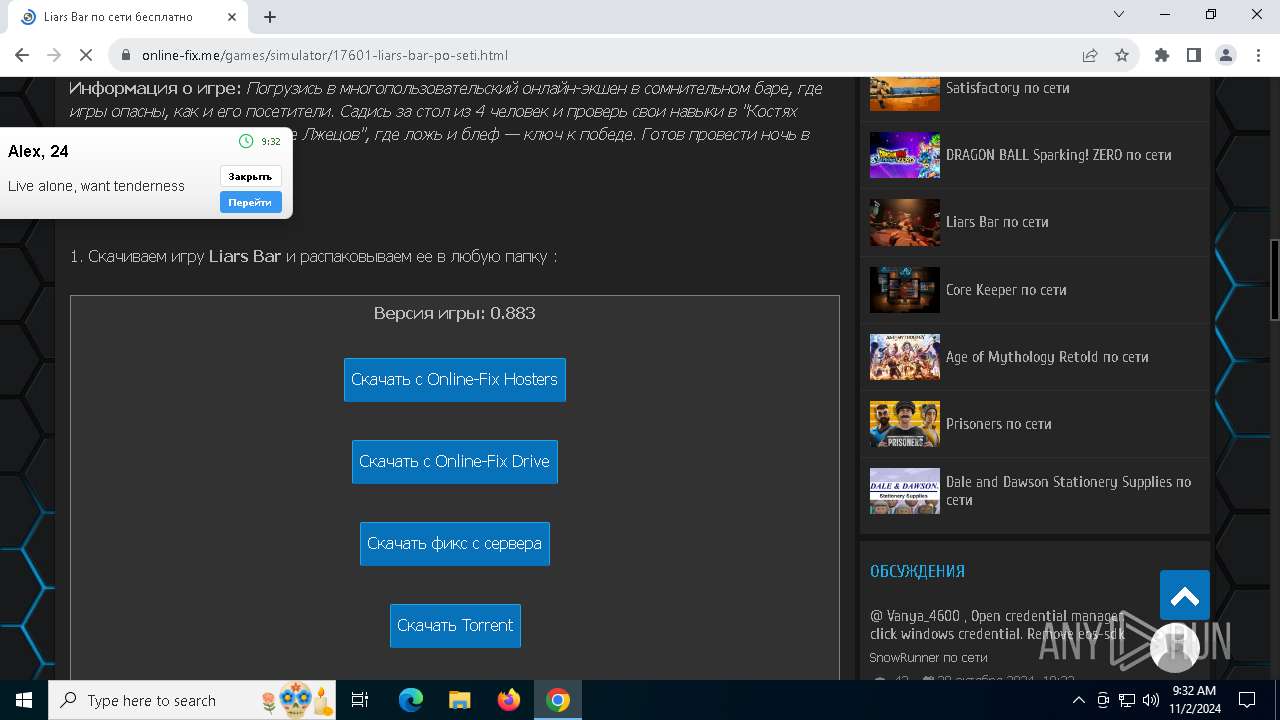The image size is (1280, 720).
Task: Close the Liars Bar tab
Action: point(232,17)
